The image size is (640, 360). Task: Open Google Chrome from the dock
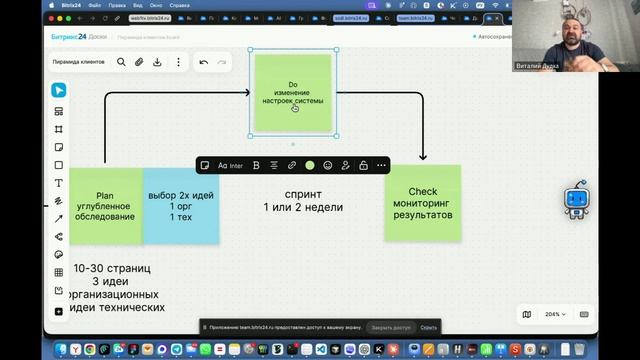point(90,349)
